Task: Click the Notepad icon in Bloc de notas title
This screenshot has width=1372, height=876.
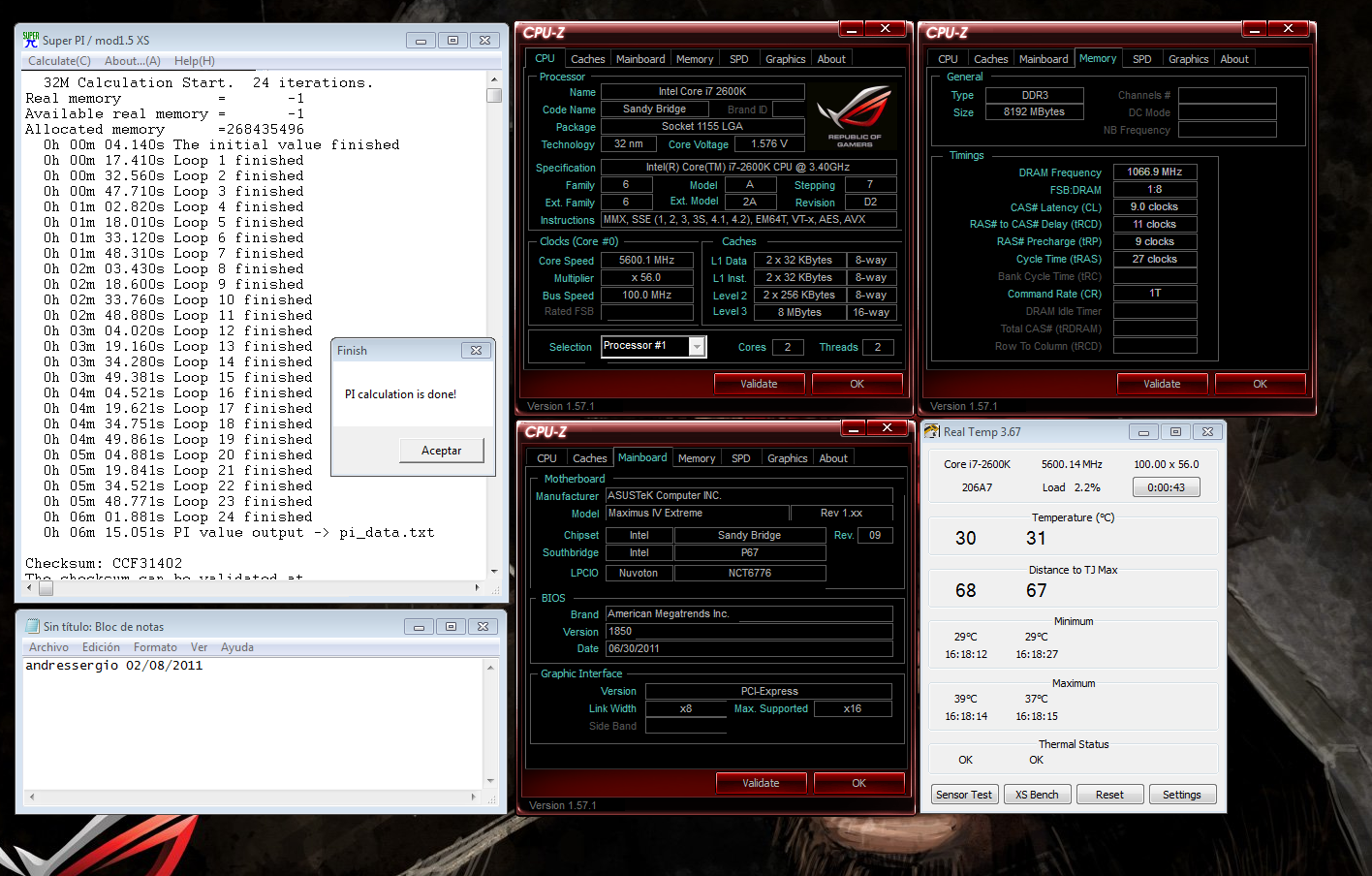Action: pos(33,626)
